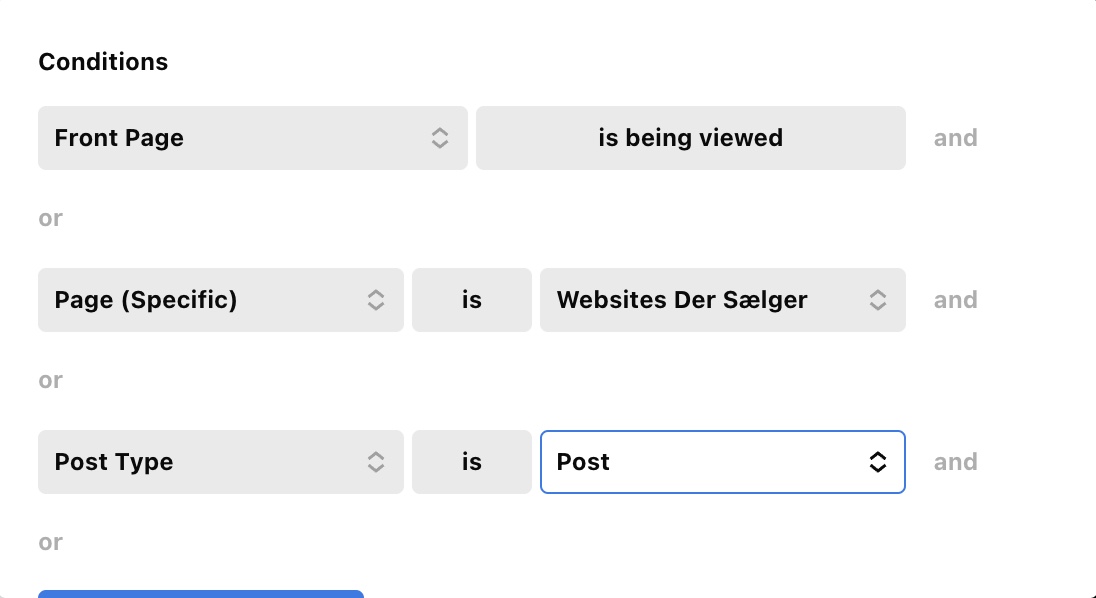This screenshot has width=1096, height=598.
Task: Add an "and" rule to Page (Specific) row
Action: point(956,300)
